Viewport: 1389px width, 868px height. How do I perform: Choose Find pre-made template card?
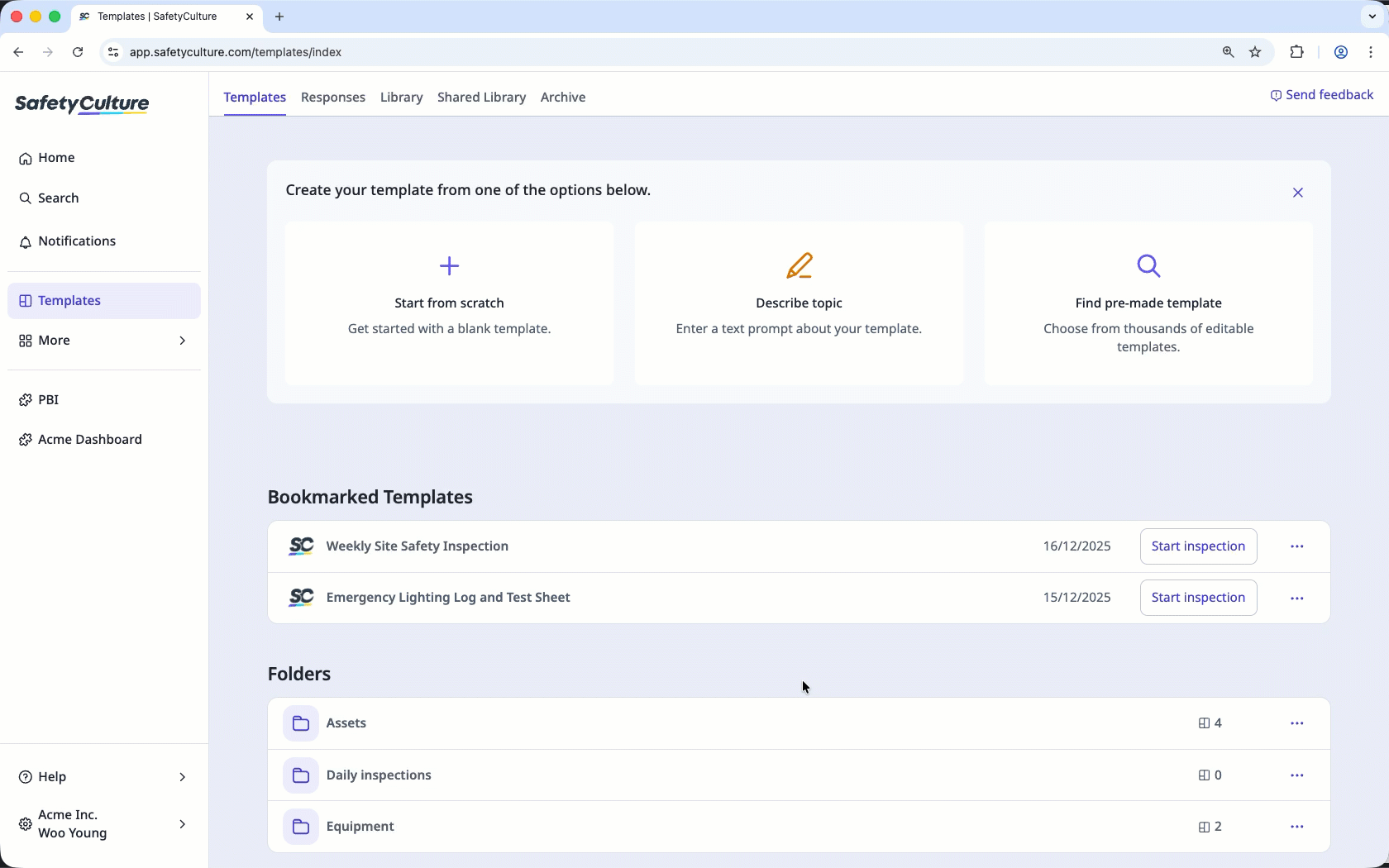click(1148, 303)
